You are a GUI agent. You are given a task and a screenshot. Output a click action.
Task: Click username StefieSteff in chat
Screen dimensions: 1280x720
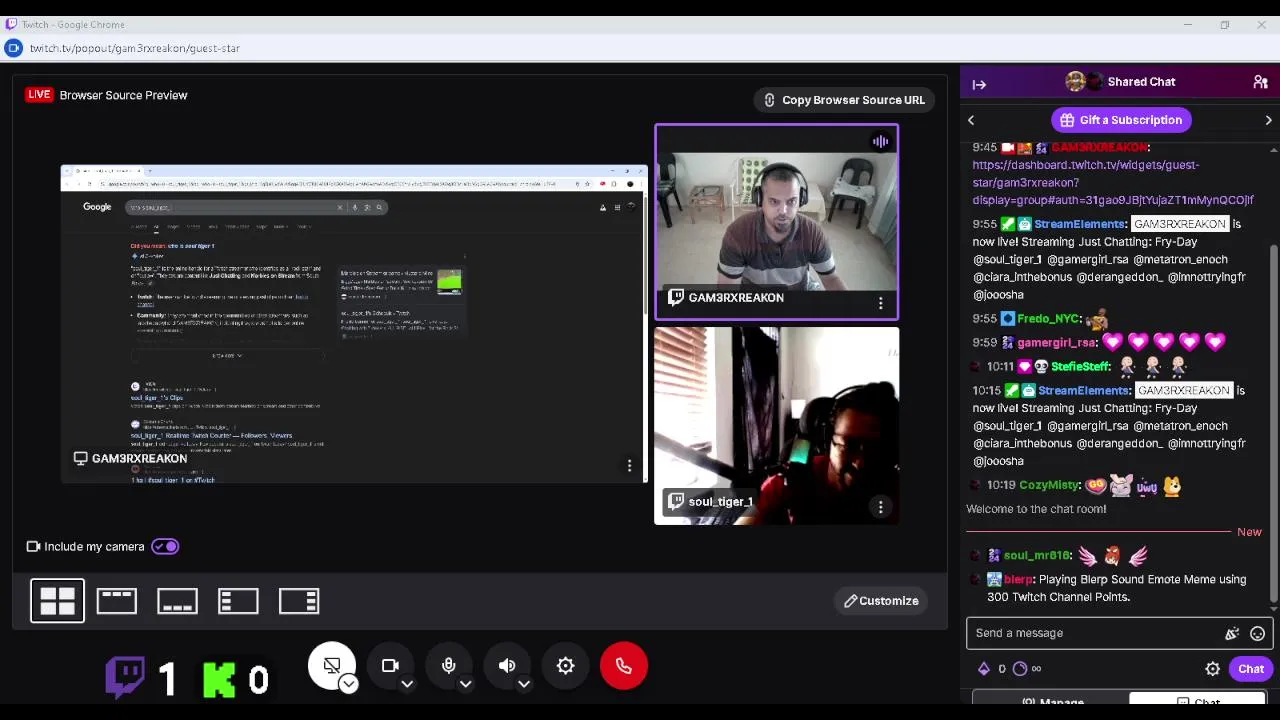(1081, 367)
